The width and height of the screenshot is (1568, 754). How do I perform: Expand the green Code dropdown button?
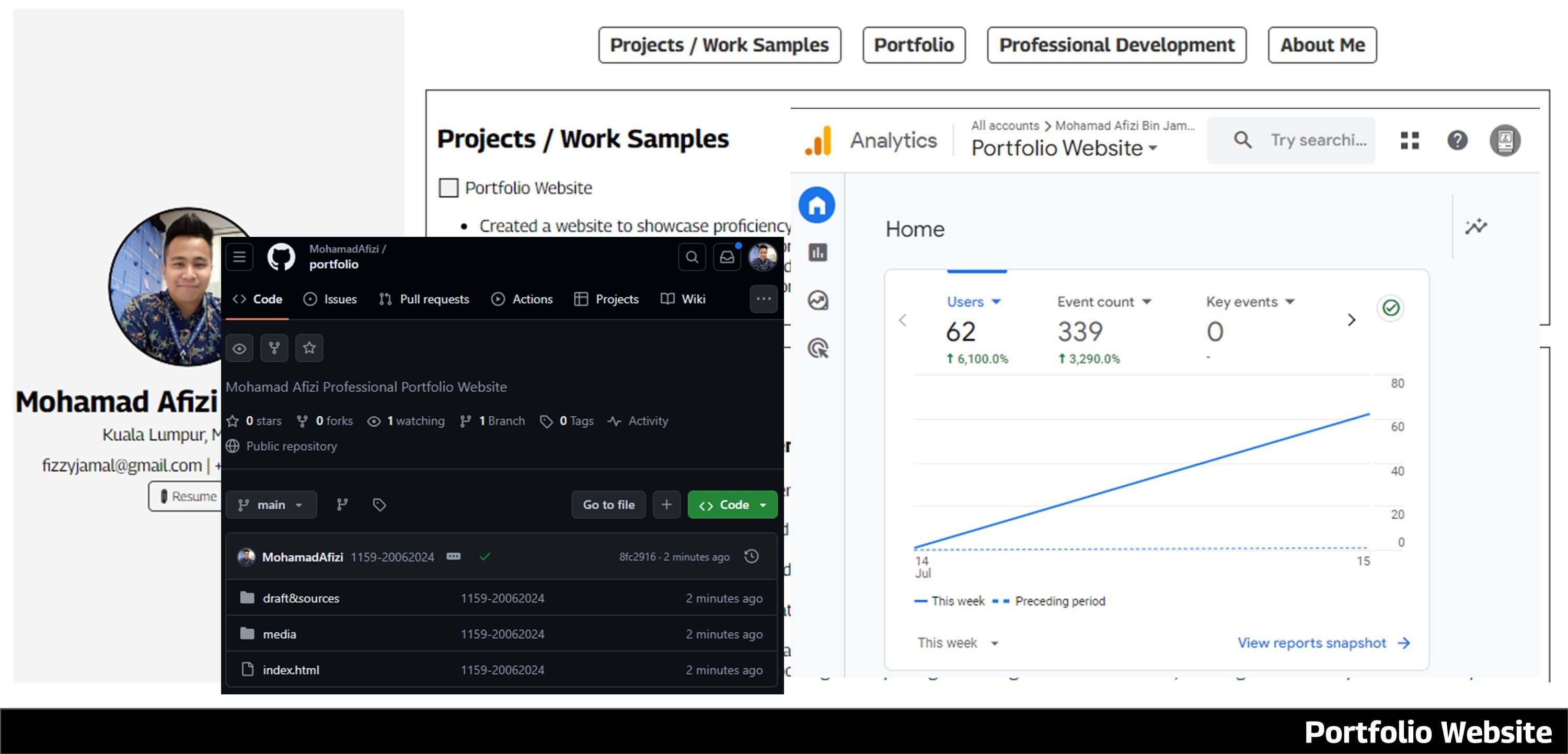click(x=732, y=505)
